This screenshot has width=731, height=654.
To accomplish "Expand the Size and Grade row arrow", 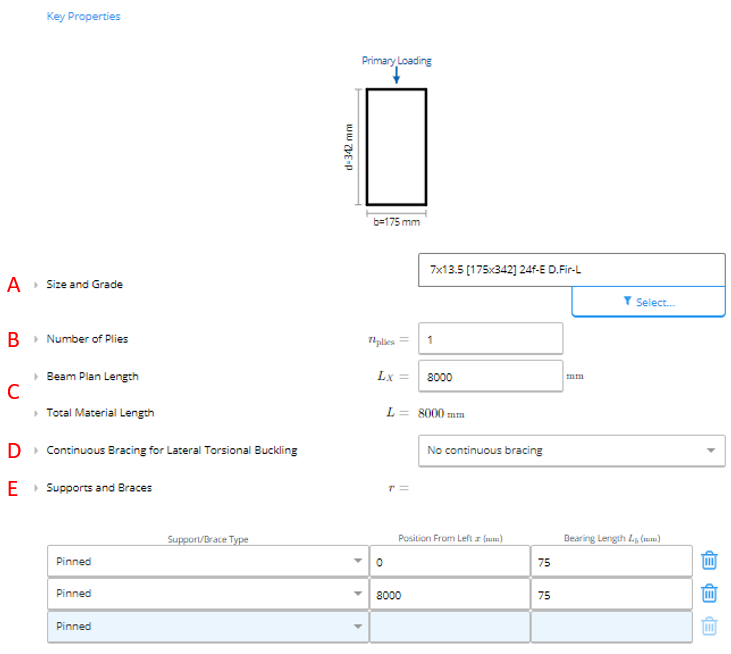I will click(x=36, y=285).
